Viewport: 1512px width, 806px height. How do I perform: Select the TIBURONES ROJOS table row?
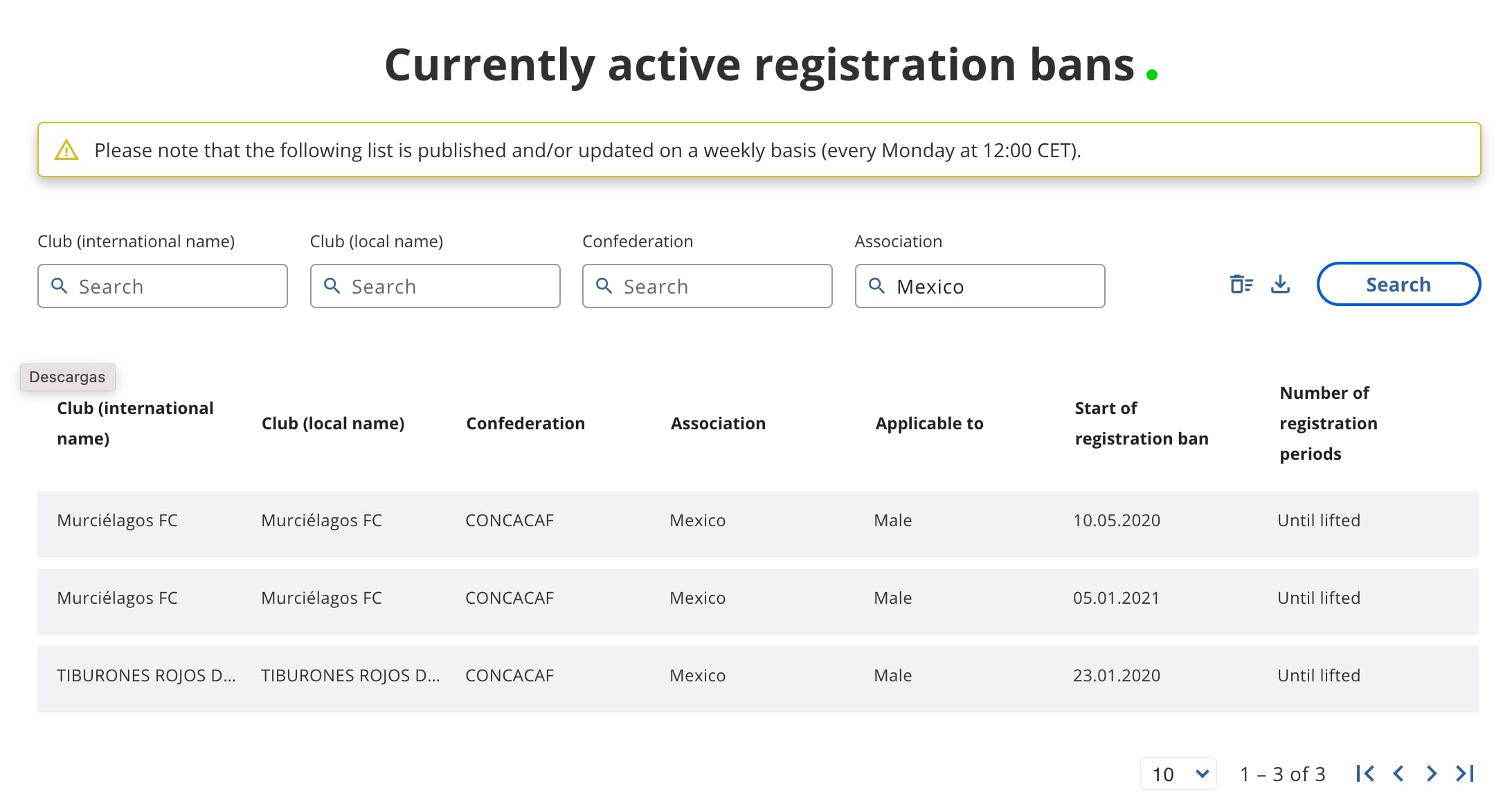(757, 679)
